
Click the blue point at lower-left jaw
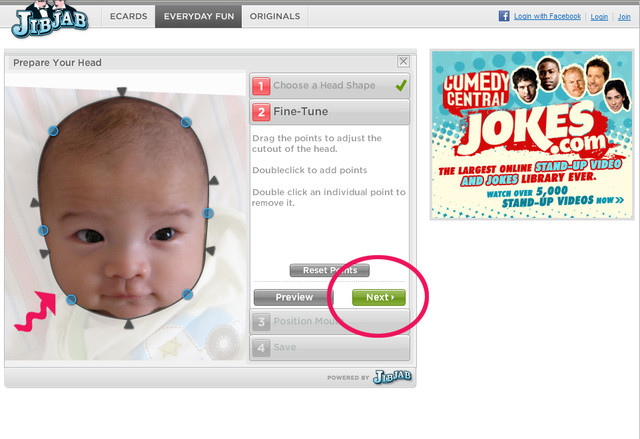coord(71,300)
